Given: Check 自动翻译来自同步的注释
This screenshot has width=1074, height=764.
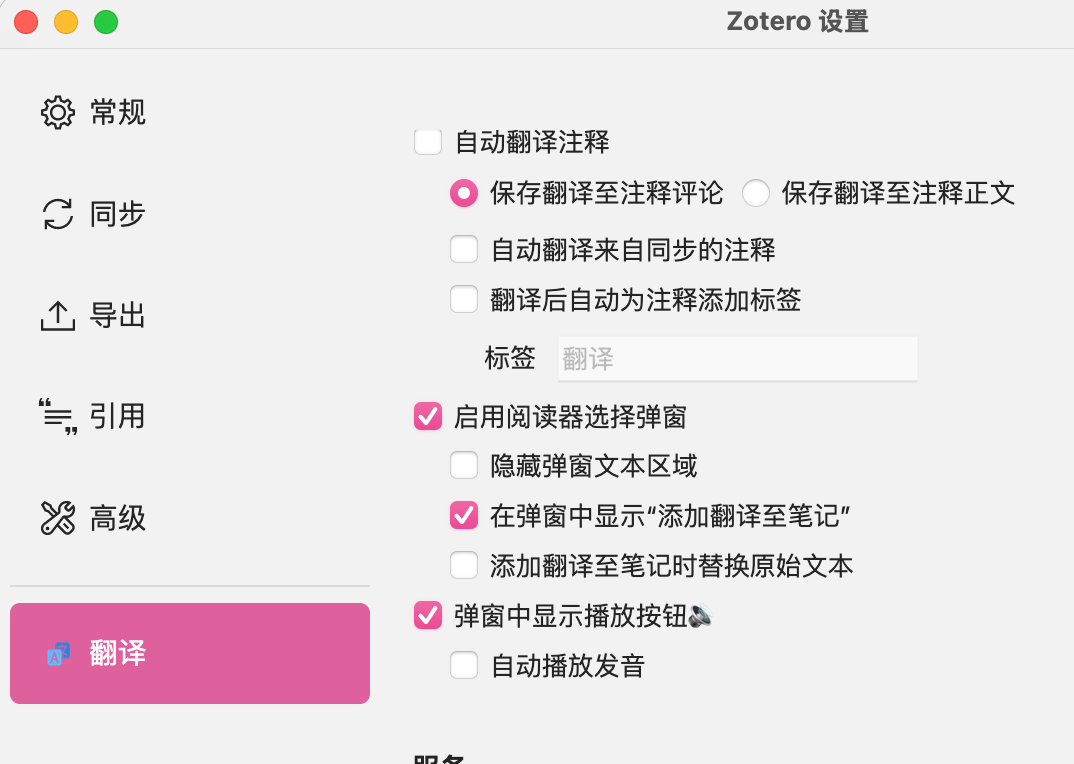Looking at the screenshot, I should click(x=464, y=249).
